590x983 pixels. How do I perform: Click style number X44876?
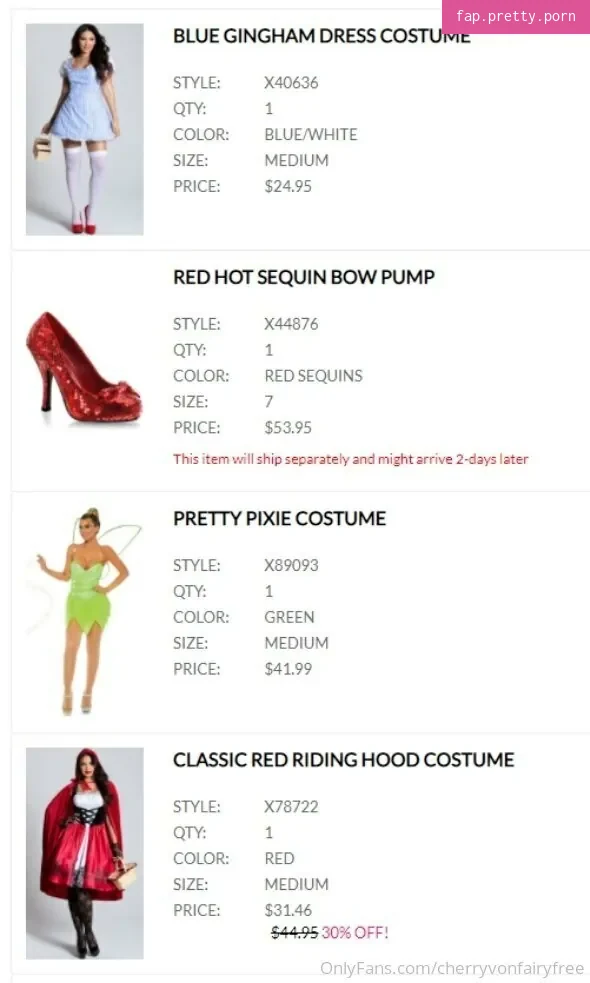point(291,324)
